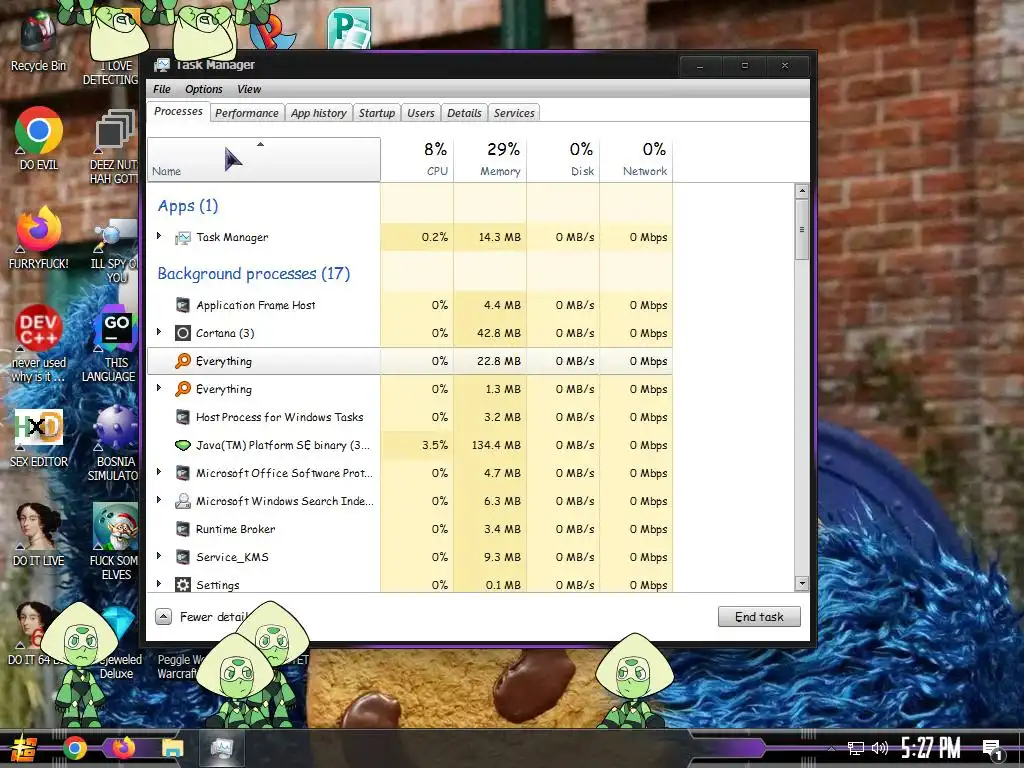The height and width of the screenshot is (768, 1024).
Task: Open the Dev C++ desktop shortcut
Action: [39, 328]
